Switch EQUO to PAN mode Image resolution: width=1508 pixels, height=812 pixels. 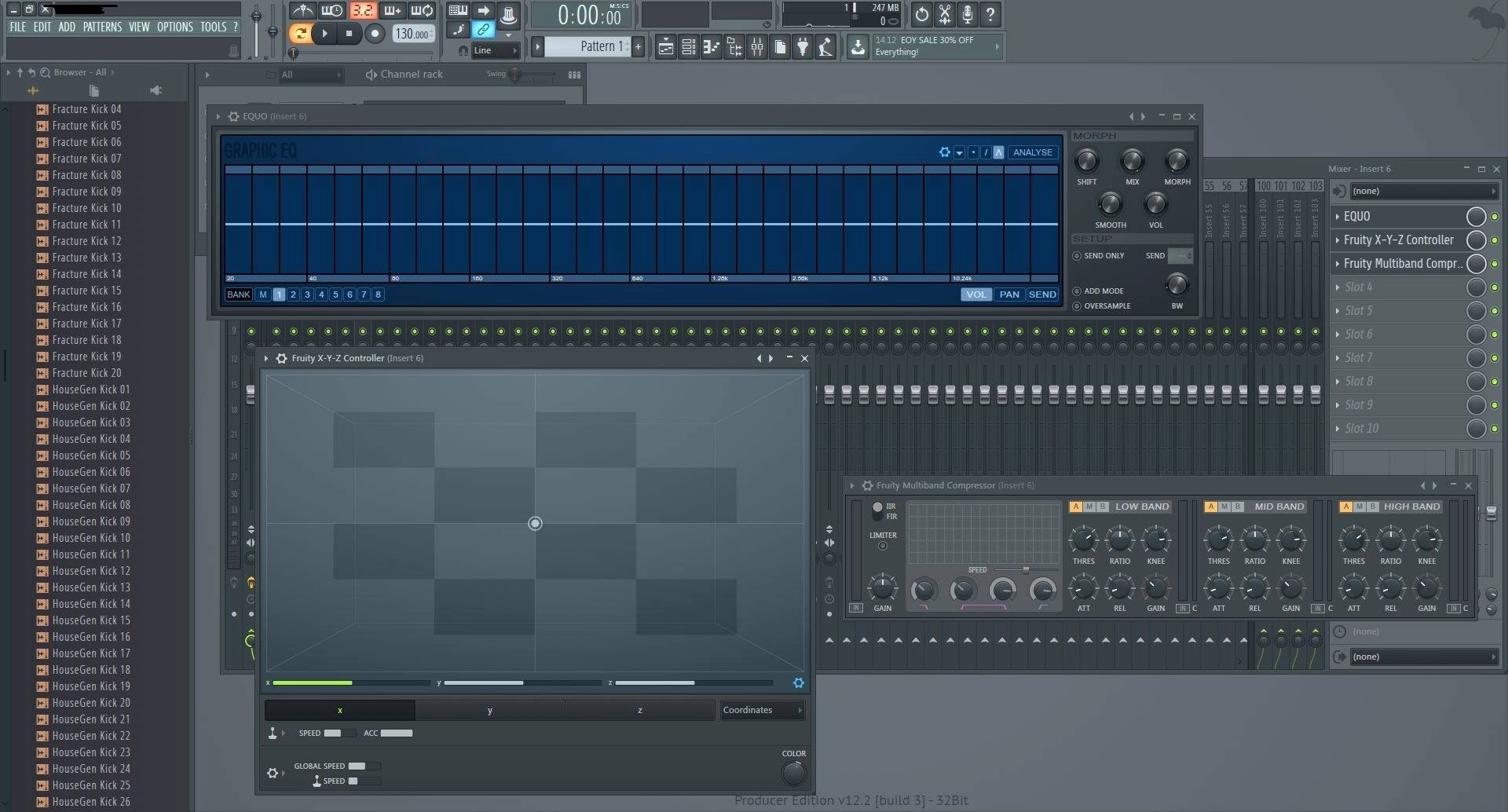coord(1009,294)
